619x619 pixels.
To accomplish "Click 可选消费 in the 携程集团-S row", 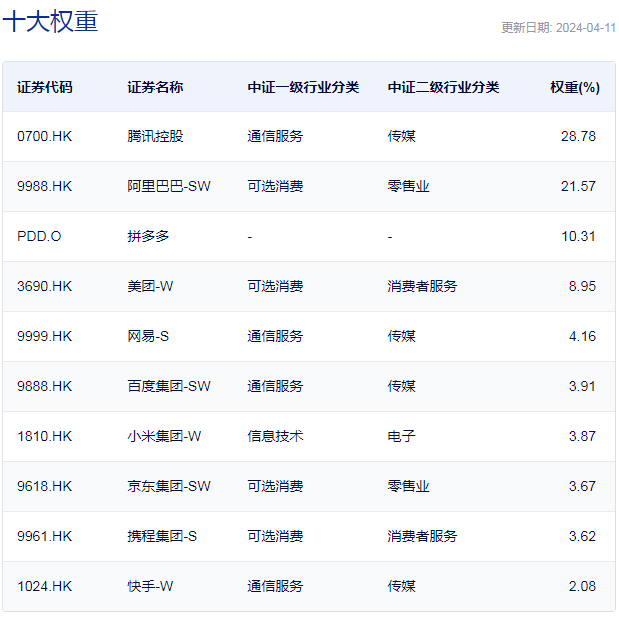I will [275, 536].
